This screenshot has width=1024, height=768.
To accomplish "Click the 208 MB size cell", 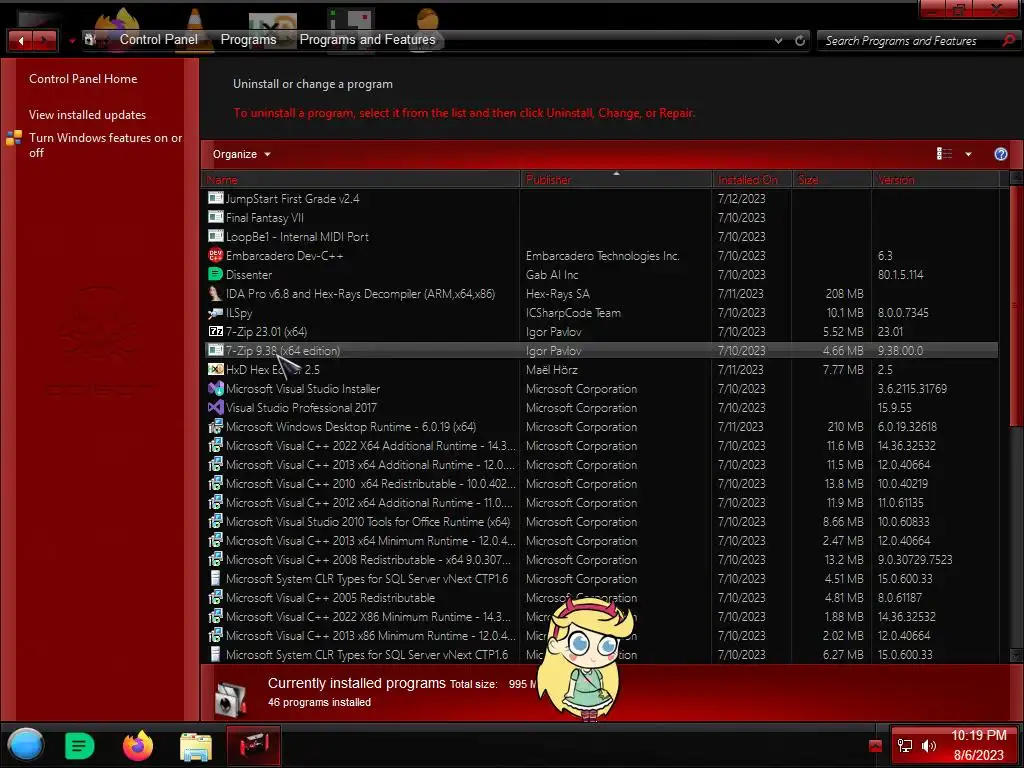I will pos(844,294).
